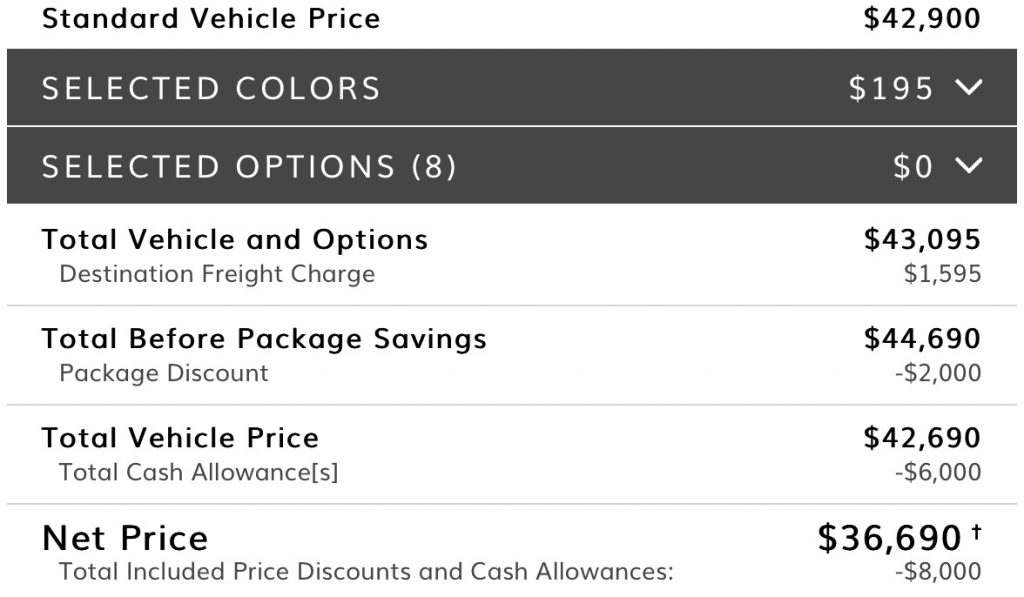This screenshot has height=597, width=1024.
Task: Click the Net Price dagger footnote mark
Action: pos(976,532)
